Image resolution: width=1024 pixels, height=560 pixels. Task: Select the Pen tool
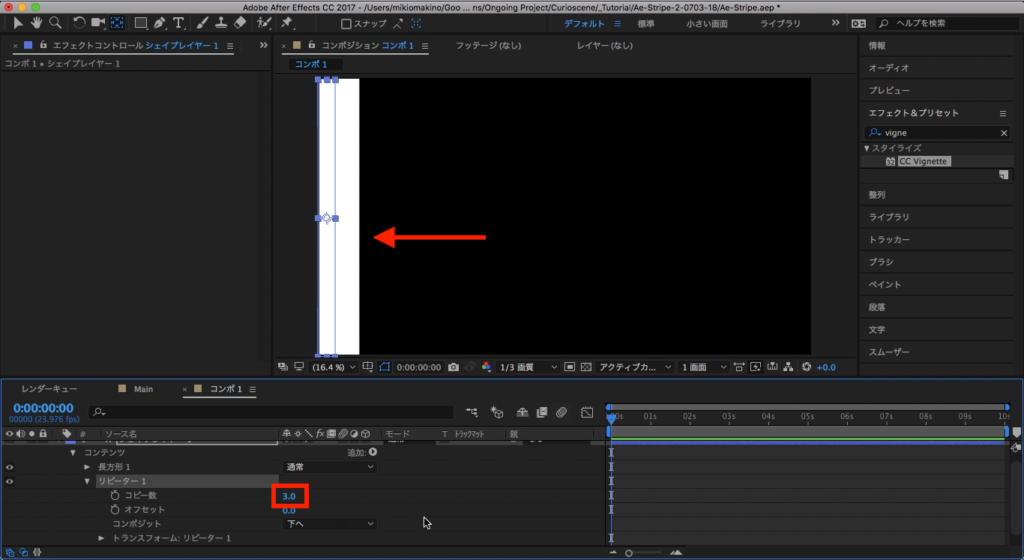click(159, 22)
